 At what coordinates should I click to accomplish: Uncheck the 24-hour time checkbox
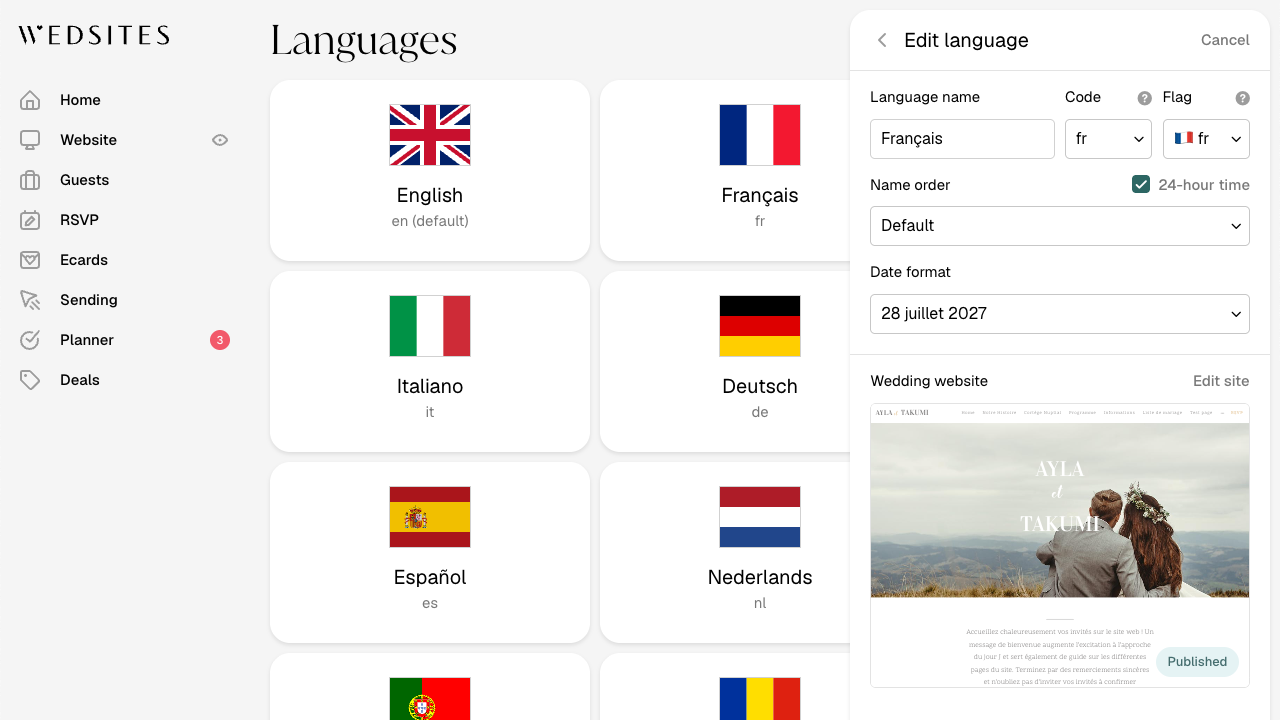[1141, 184]
